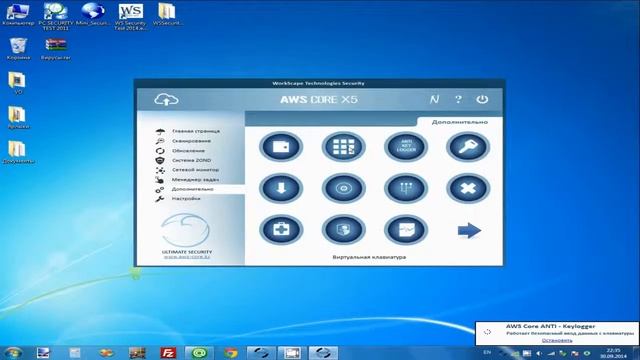The height and width of the screenshot is (360, 640).
Task: Click the green @ taskbar icon
Action: click(199, 353)
